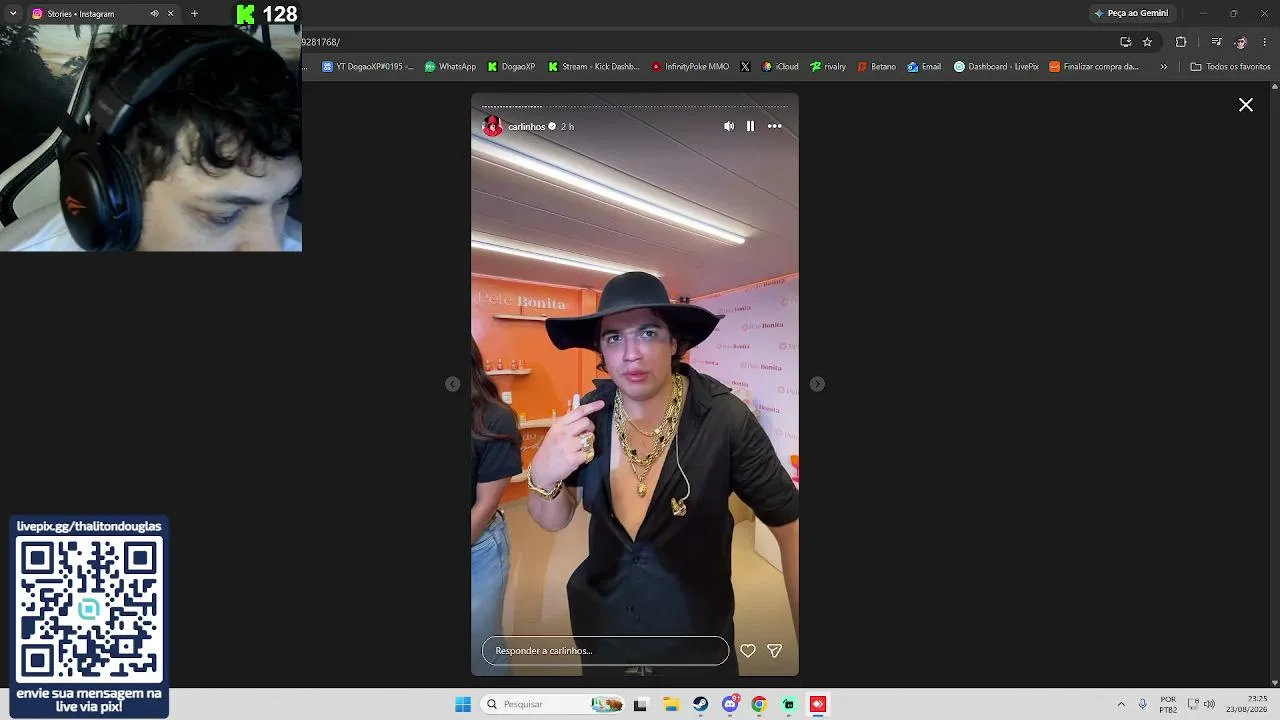
Task: Open the 'Todos os favoritos' folder
Action: coord(1230,67)
